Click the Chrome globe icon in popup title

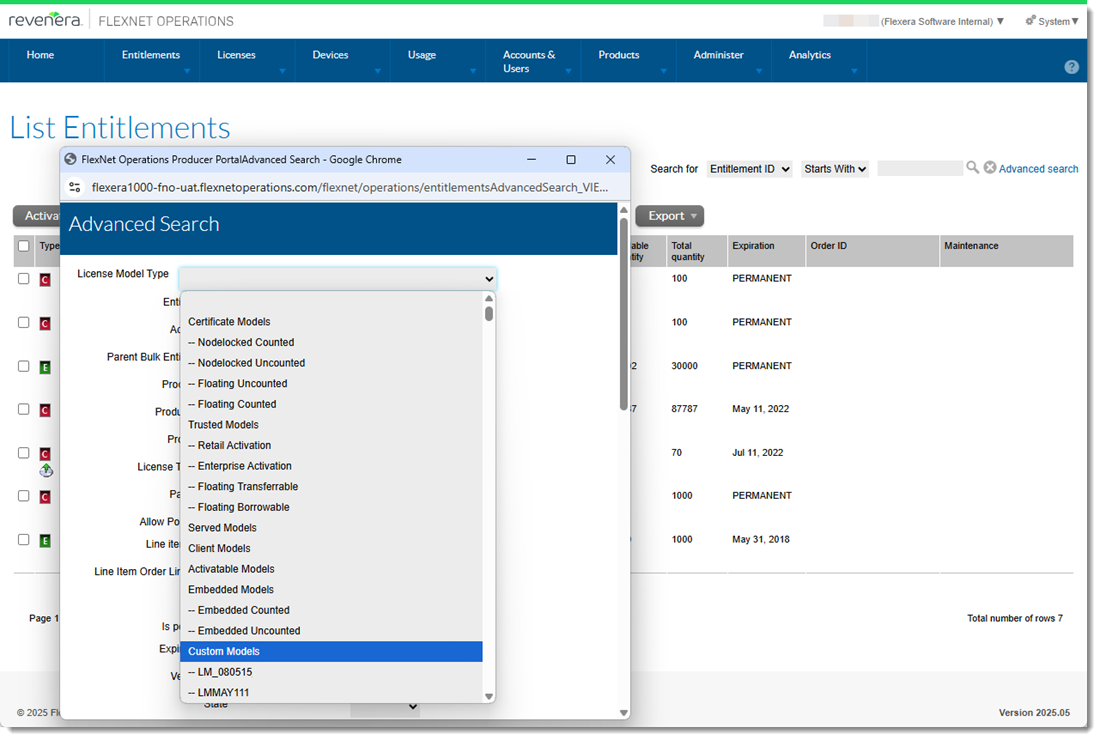[70, 159]
